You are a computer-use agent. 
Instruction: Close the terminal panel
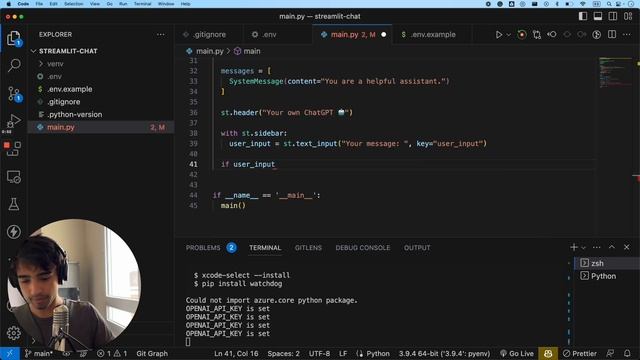click(x=627, y=247)
